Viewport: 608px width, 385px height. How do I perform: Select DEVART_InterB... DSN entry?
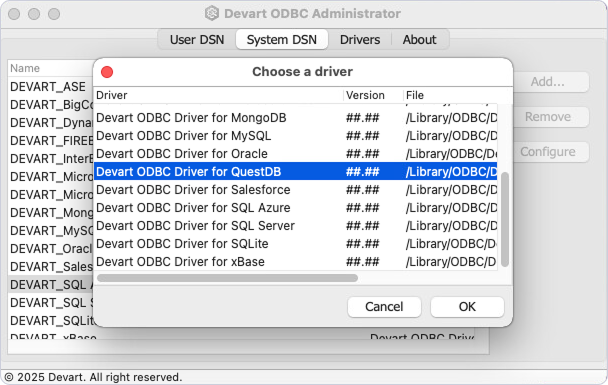(51, 159)
